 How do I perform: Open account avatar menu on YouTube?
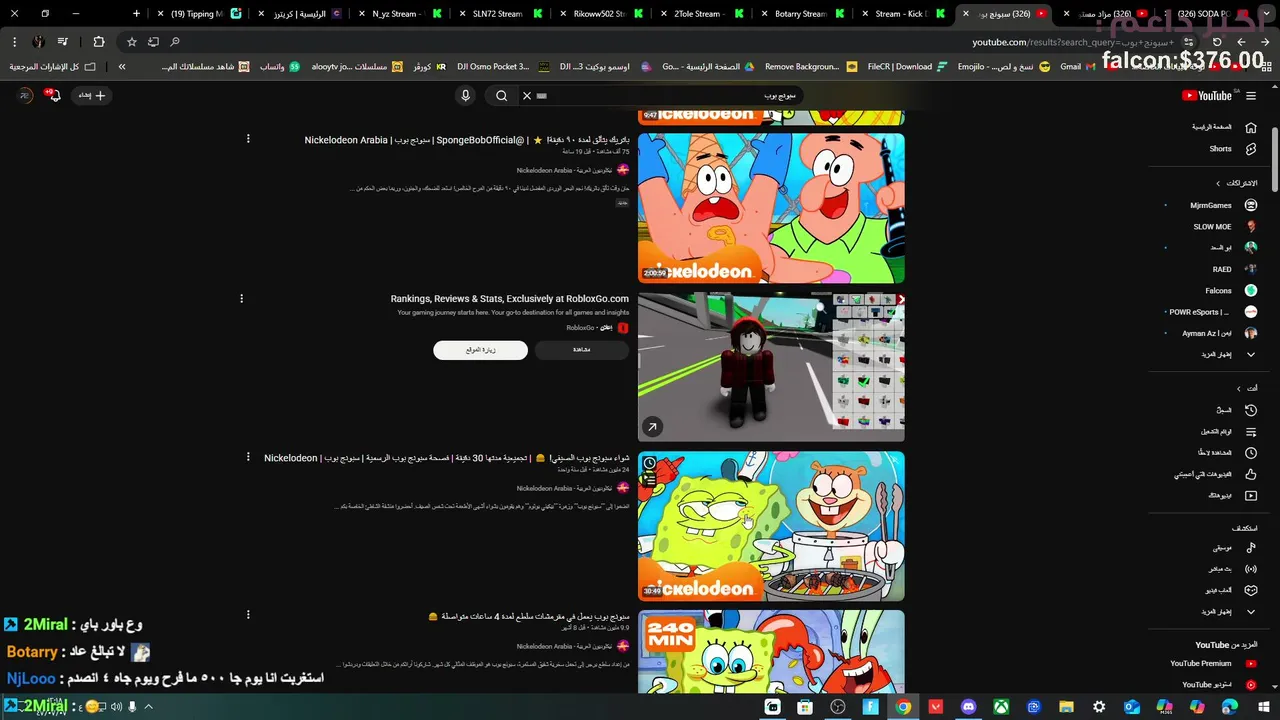coord(24,96)
